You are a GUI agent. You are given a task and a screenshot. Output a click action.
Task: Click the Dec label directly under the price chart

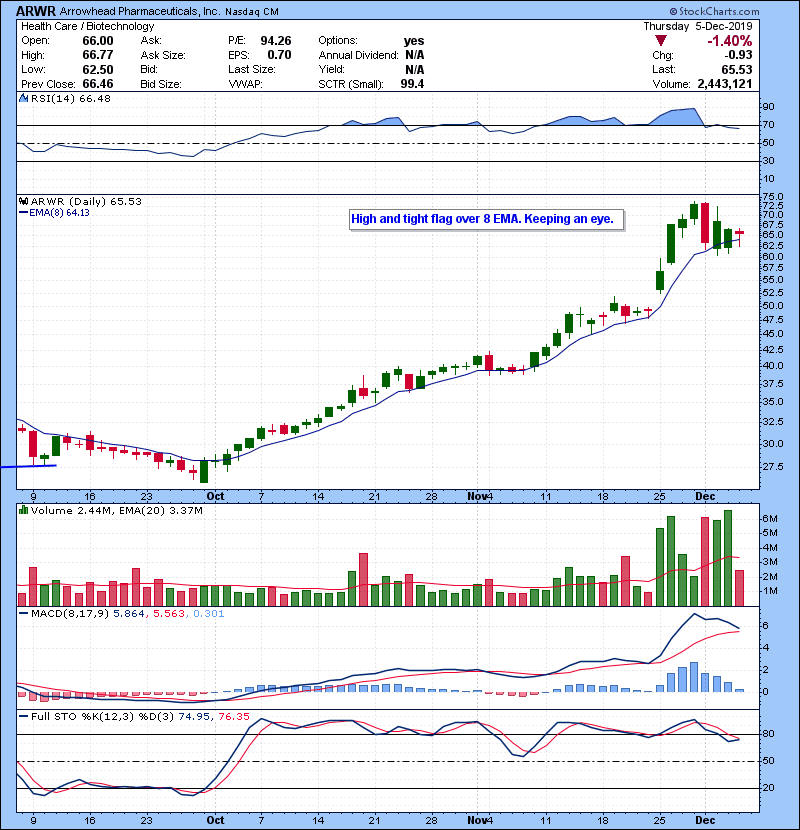[x=705, y=497]
